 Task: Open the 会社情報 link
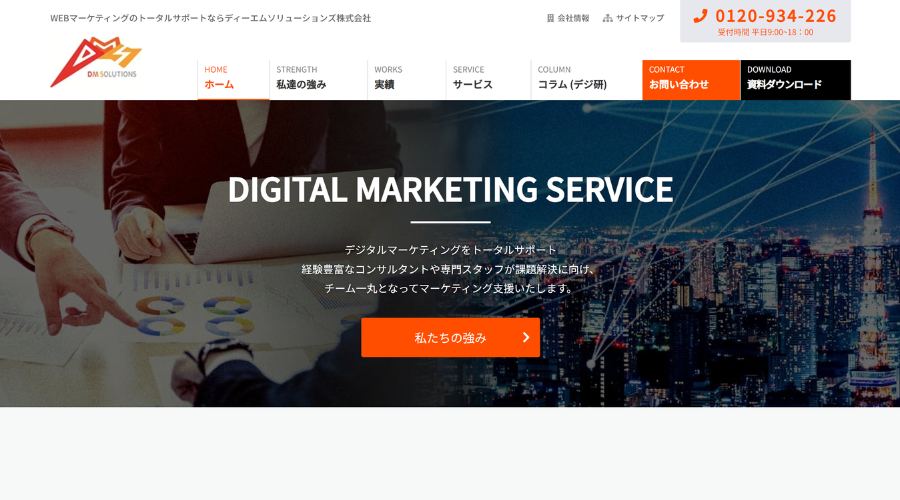[x=573, y=18]
